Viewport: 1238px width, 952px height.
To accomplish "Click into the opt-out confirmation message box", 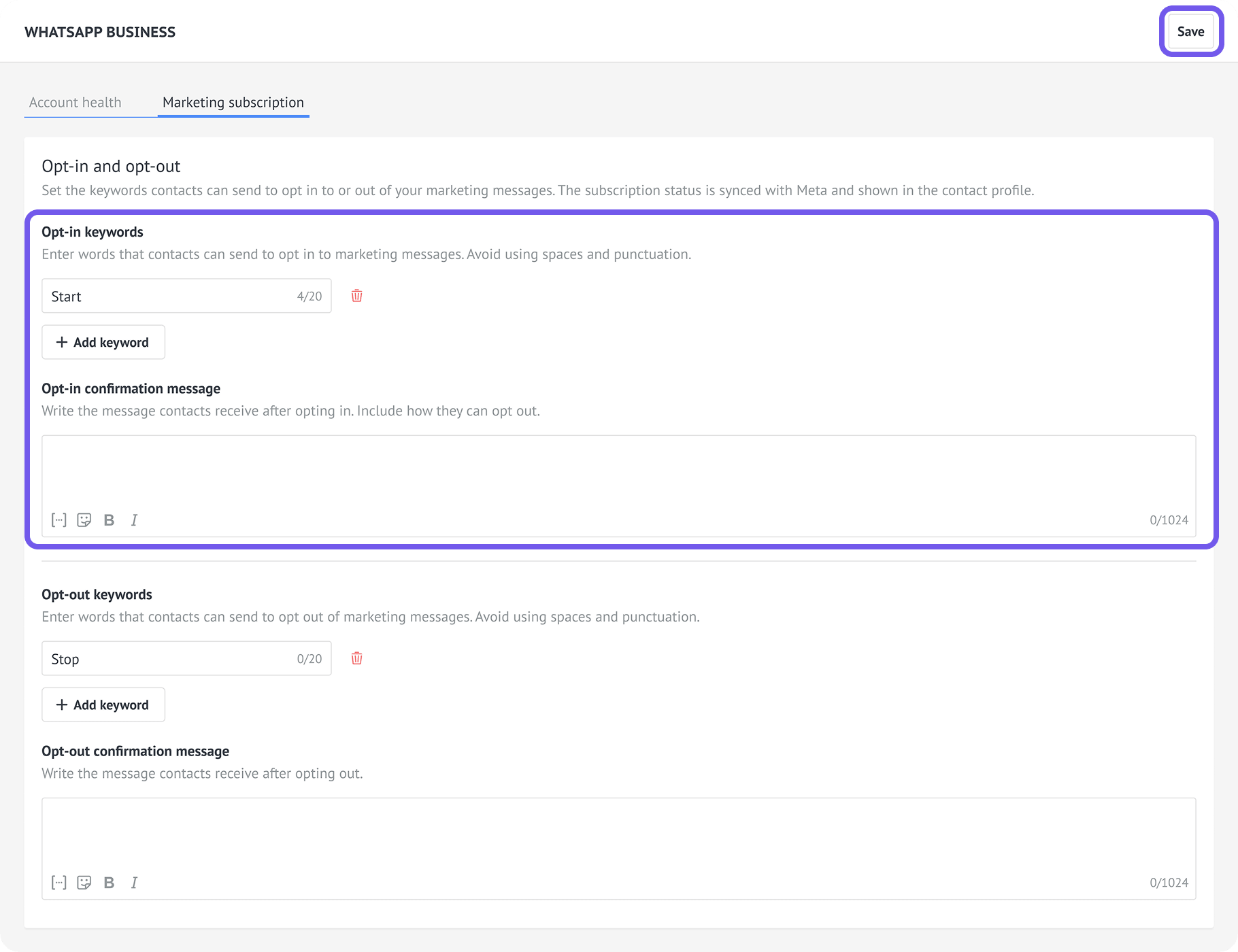I will click(619, 849).
